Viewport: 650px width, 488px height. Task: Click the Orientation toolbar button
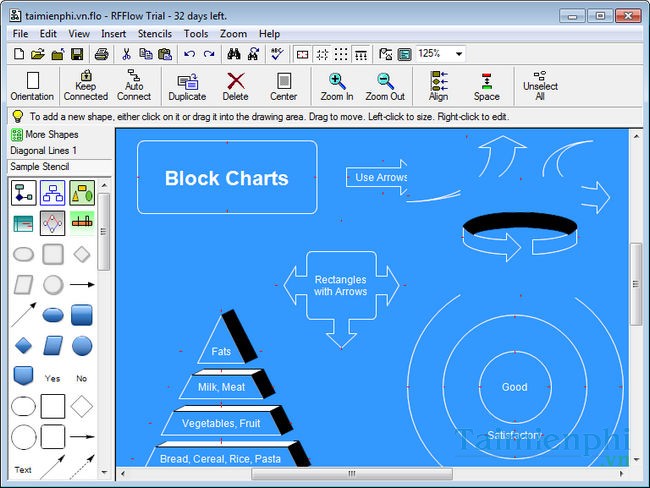click(x=33, y=86)
